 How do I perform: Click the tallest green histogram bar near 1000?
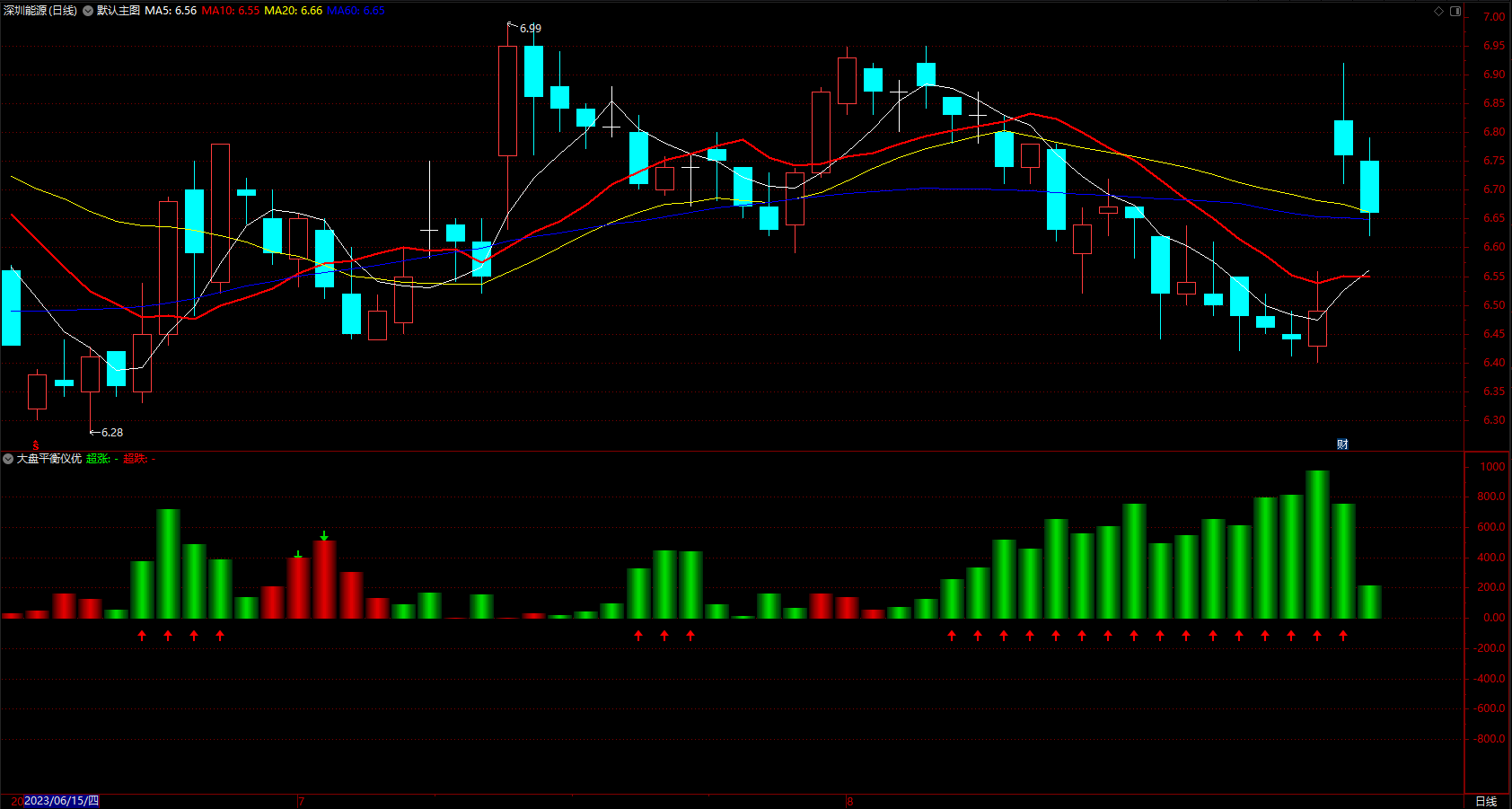(1317, 544)
